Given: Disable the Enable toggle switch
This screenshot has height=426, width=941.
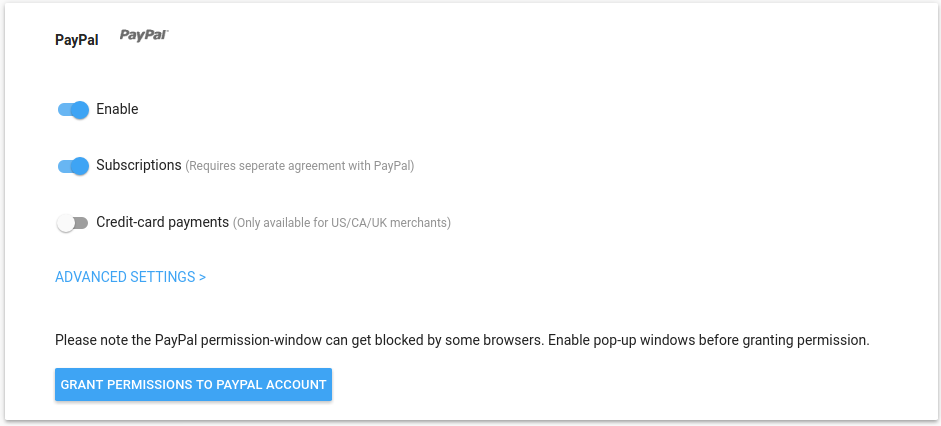Looking at the screenshot, I should click(73, 109).
